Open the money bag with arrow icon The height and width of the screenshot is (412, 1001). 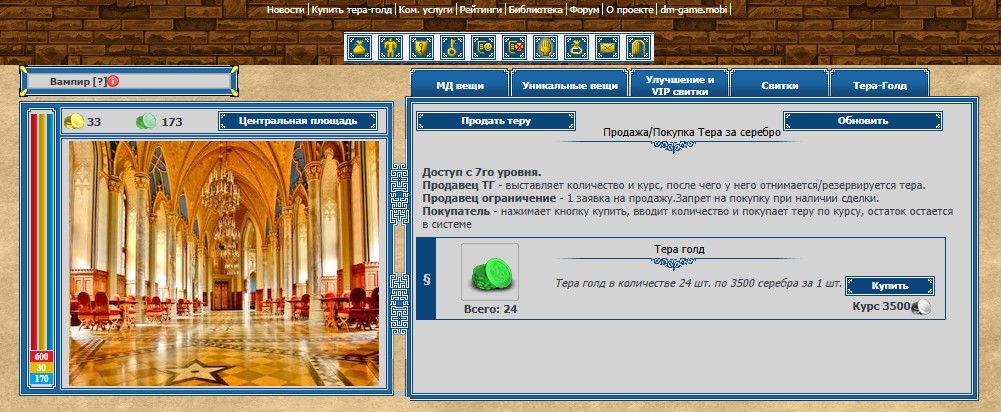tap(576, 47)
